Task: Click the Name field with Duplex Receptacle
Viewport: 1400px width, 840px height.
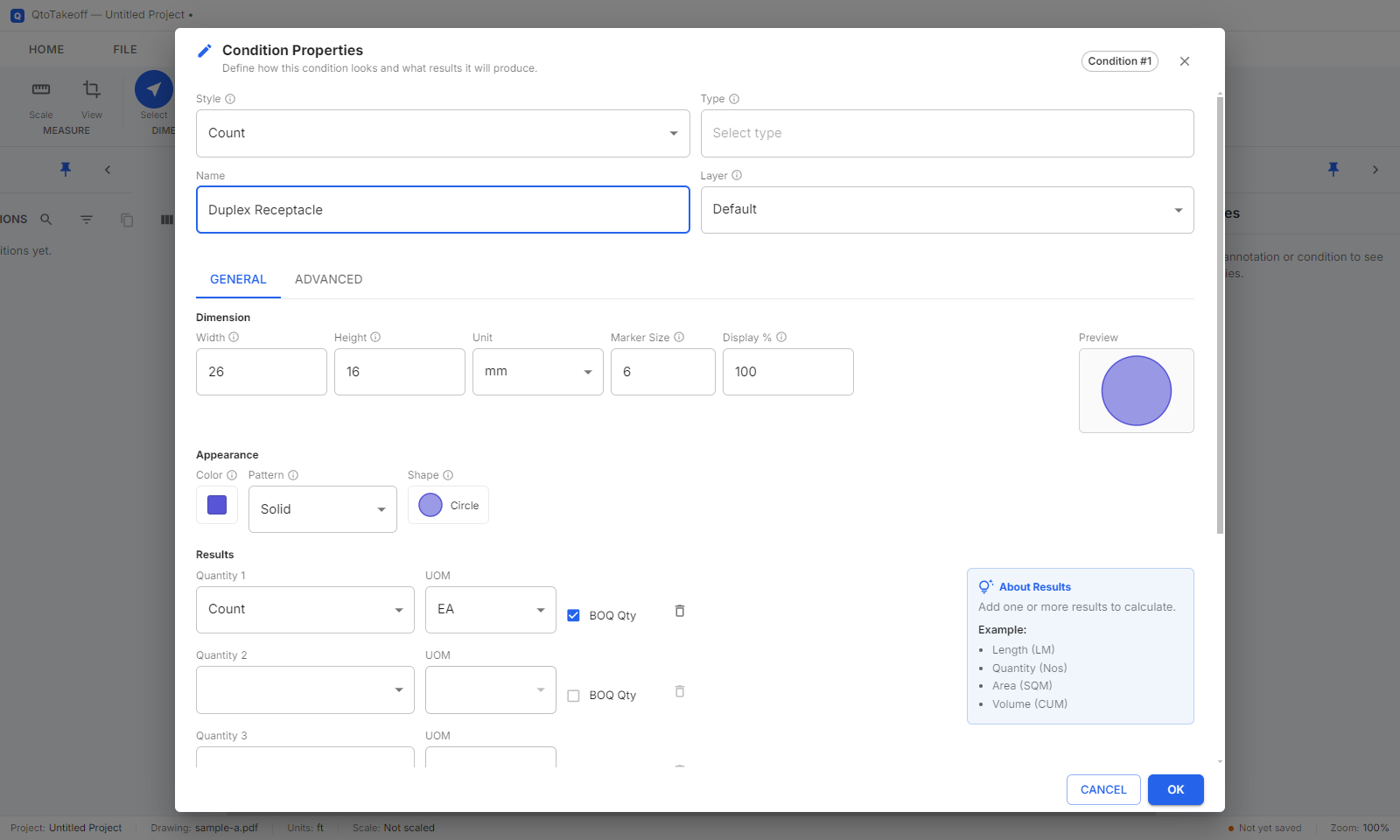Action: tap(443, 210)
